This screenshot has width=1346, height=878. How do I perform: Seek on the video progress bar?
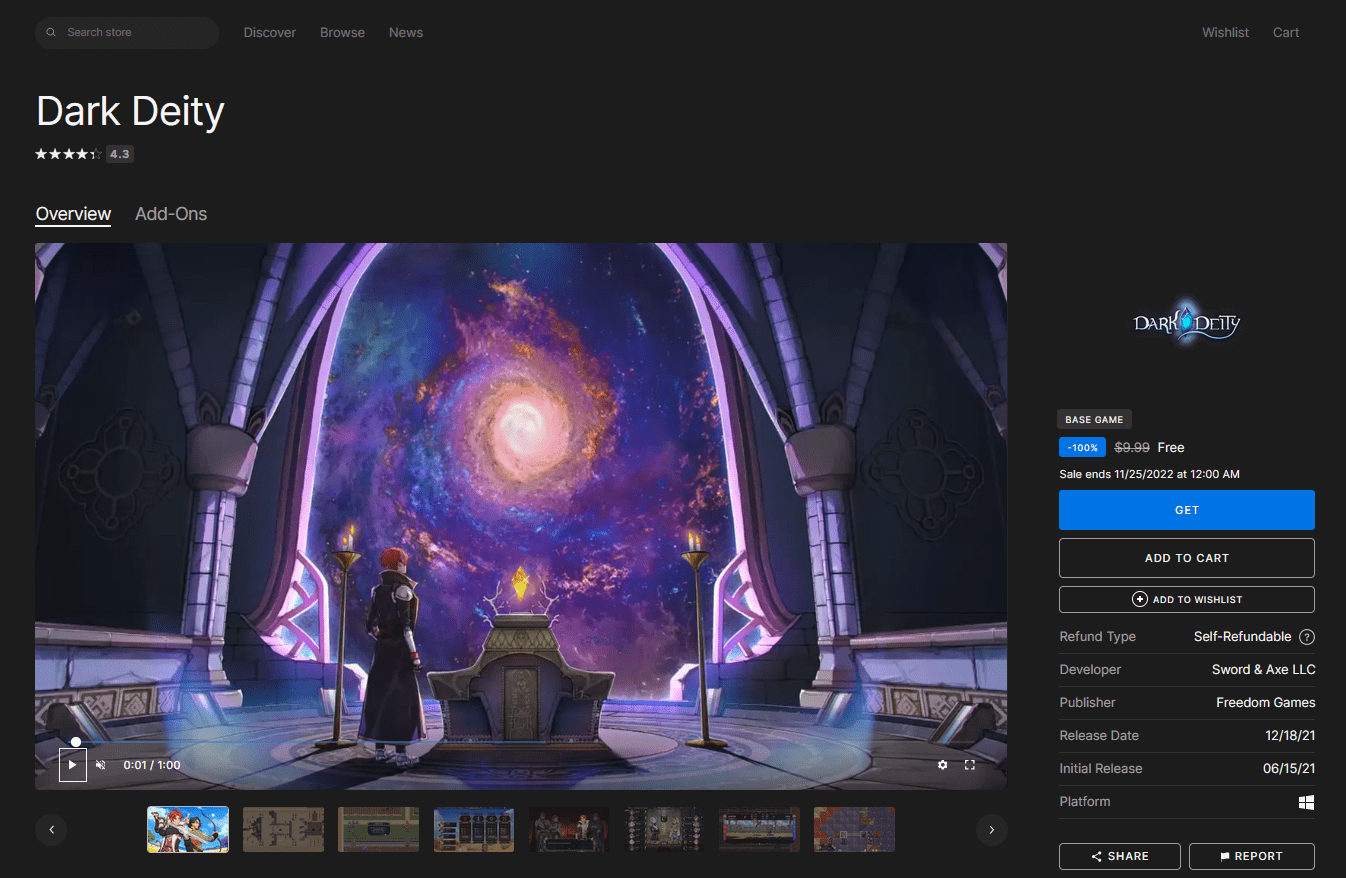(521, 742)
